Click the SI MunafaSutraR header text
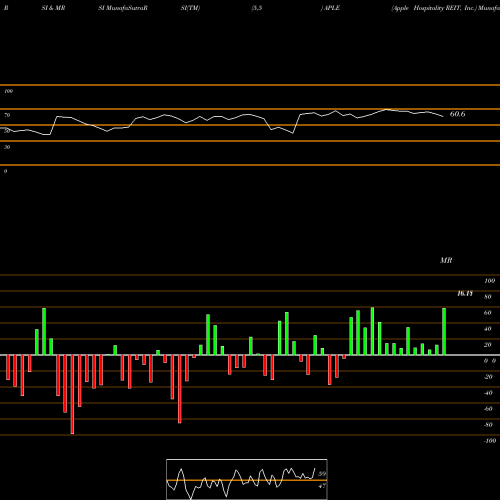The height and width of the screenshot is (500, 500). coord(123,8)
